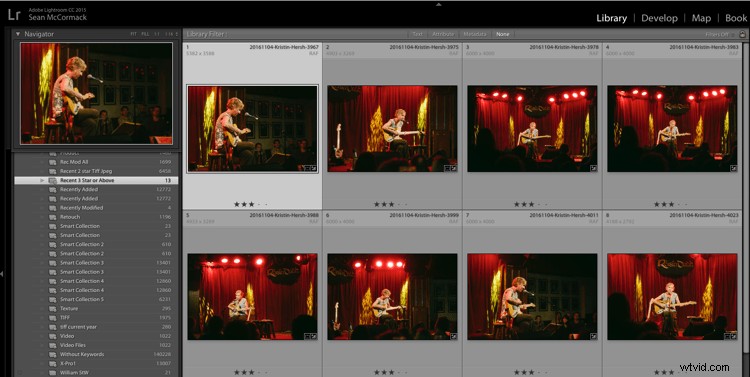Select the Kristin-Hersh-3999 thumbnail
This screenshot has width=750, height=377.
[392, 297]
